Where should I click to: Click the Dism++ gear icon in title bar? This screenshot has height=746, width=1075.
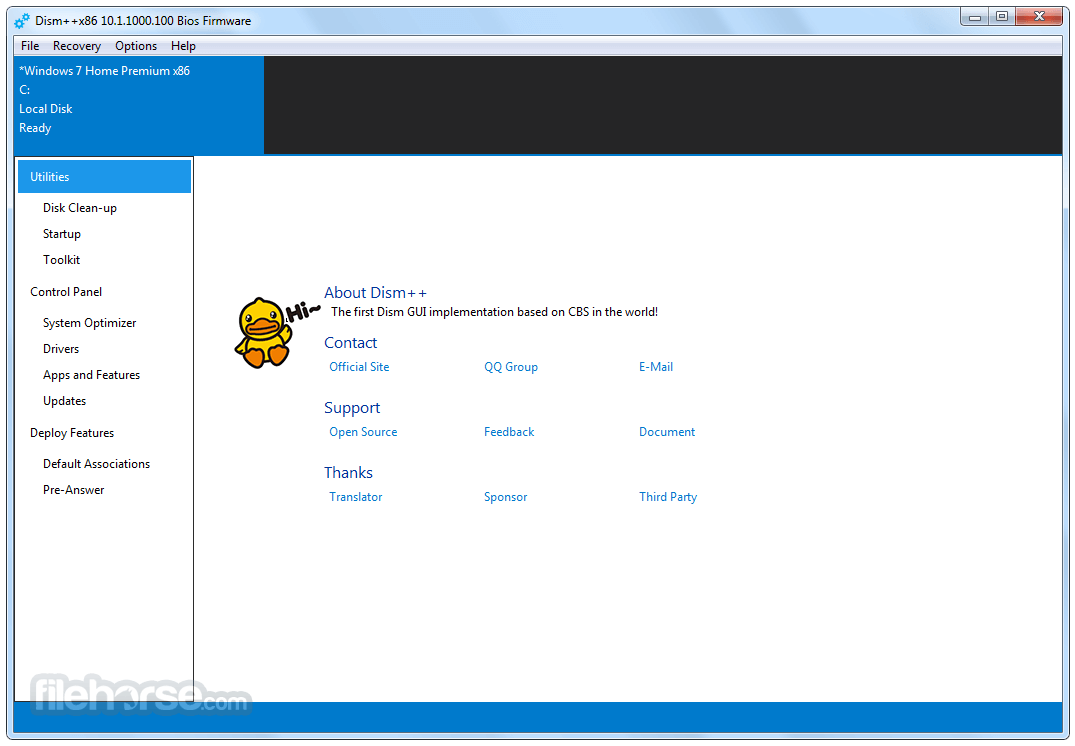pos(22,21)
